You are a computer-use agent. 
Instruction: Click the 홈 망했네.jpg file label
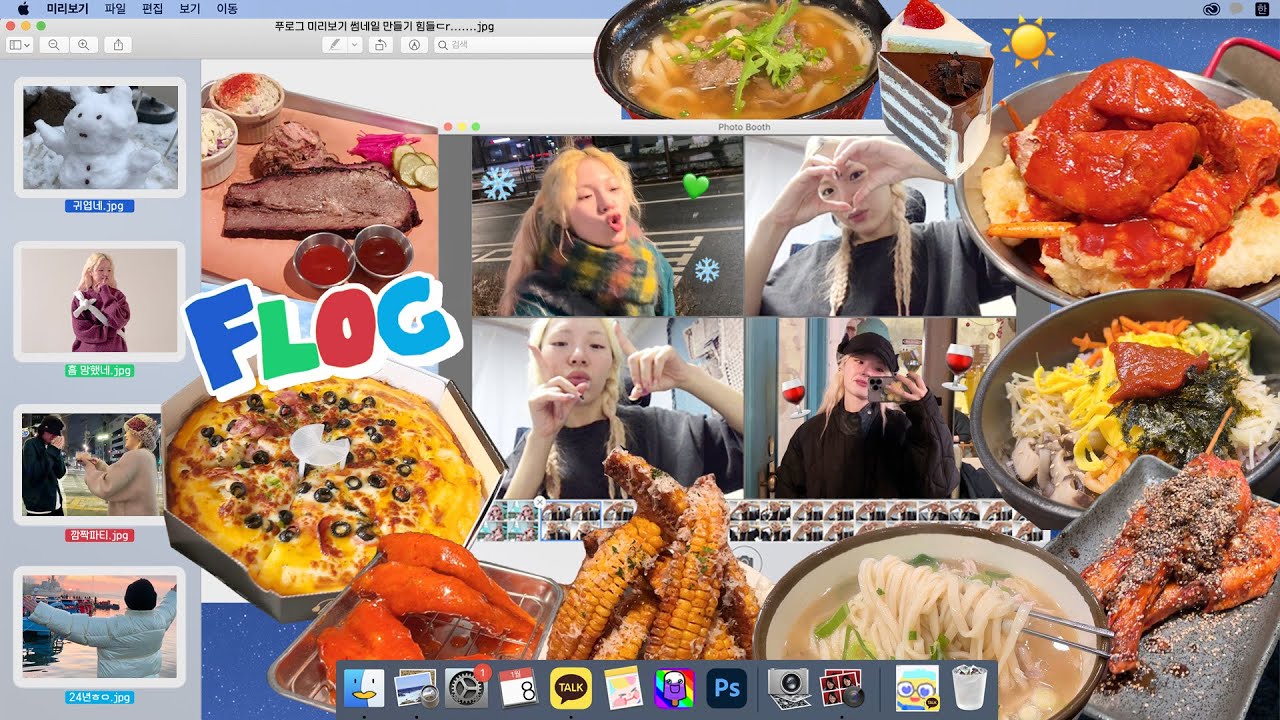pyautogui.click(x=99, y=370)
